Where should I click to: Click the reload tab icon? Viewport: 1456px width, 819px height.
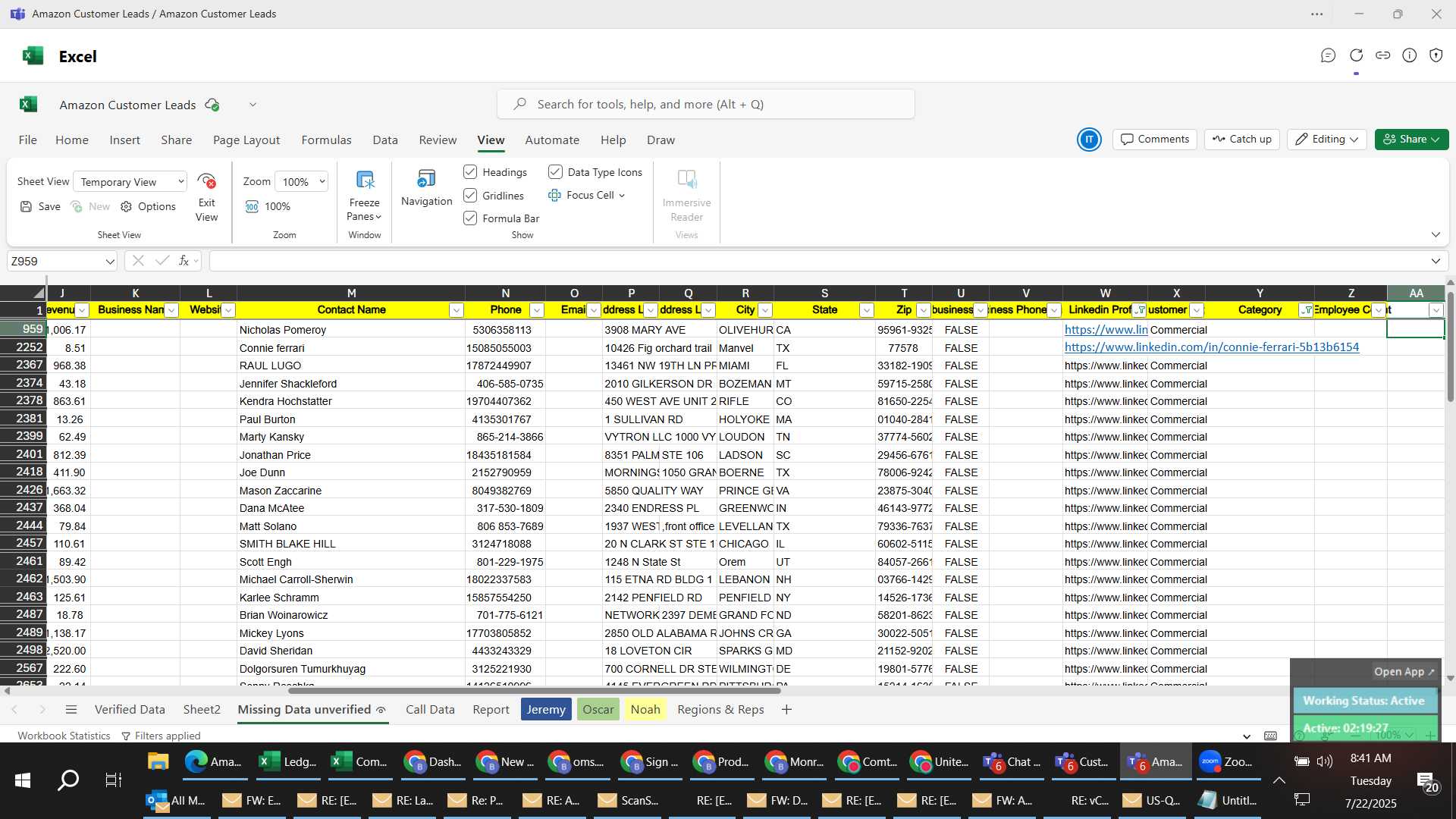[1356, 55]
